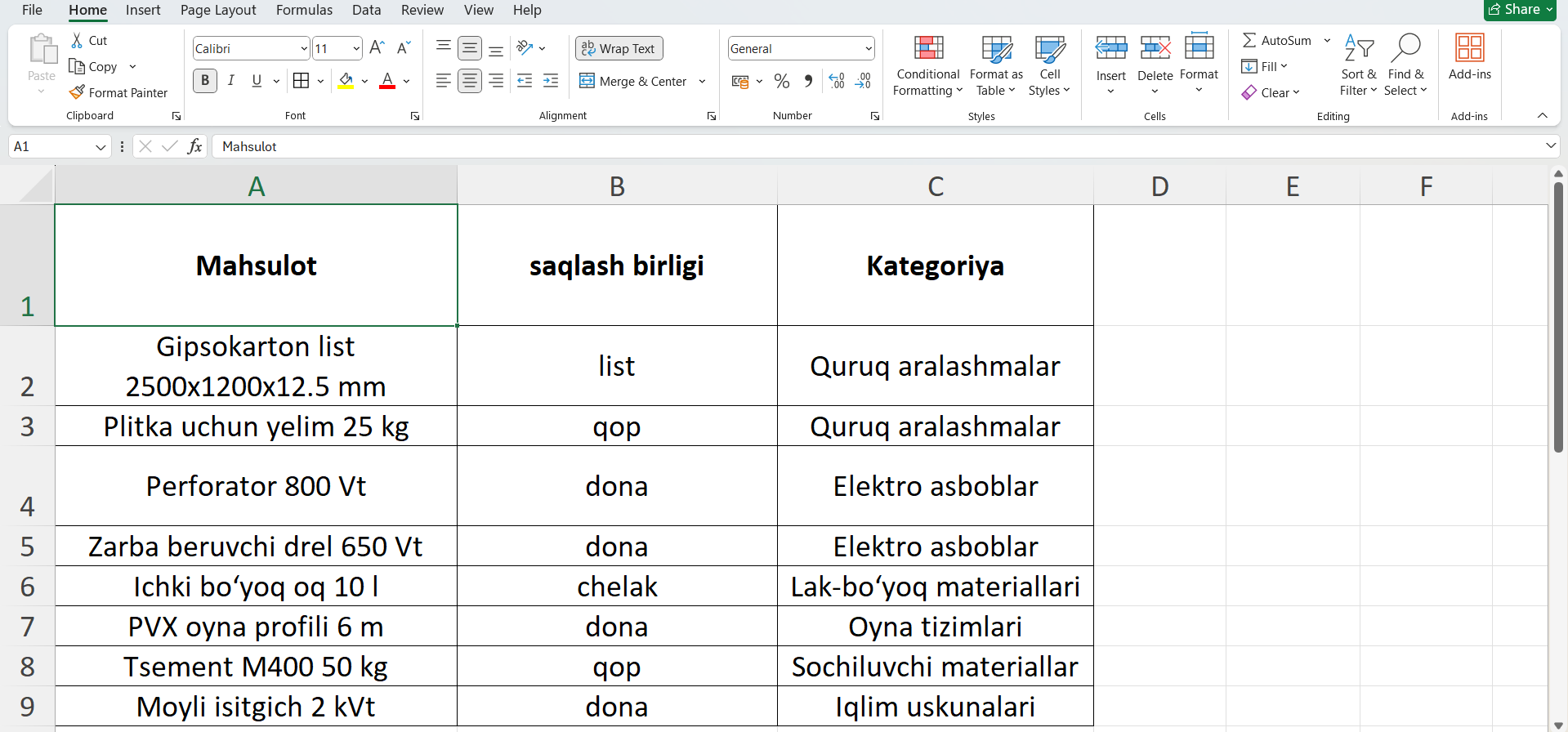
Task: Click the green Share button
Action: [x=1519, y=10]
